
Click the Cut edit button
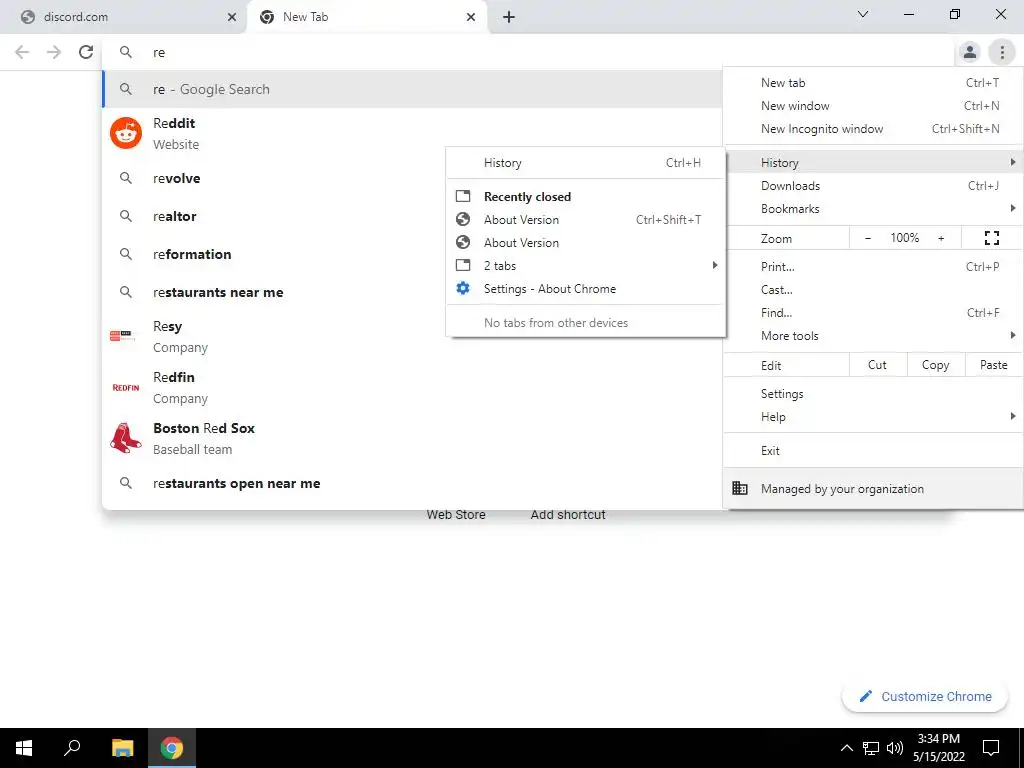[x=878, y=365]
